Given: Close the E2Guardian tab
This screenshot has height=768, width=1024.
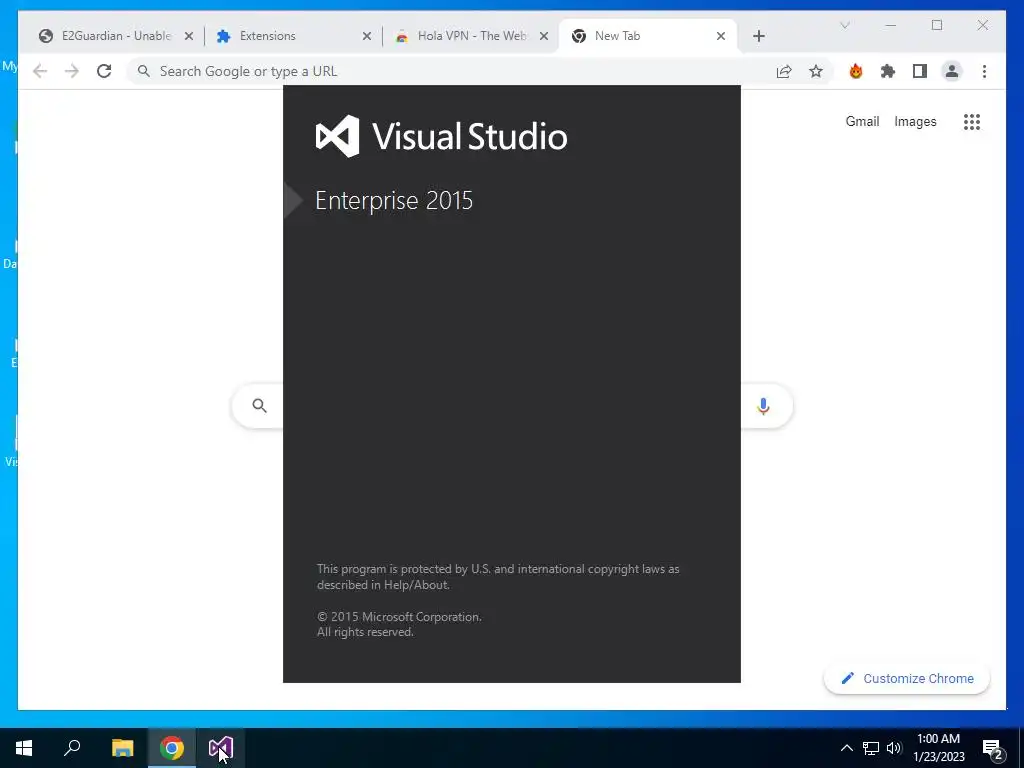Looking at the screenshot, I should tap(189, 36).
